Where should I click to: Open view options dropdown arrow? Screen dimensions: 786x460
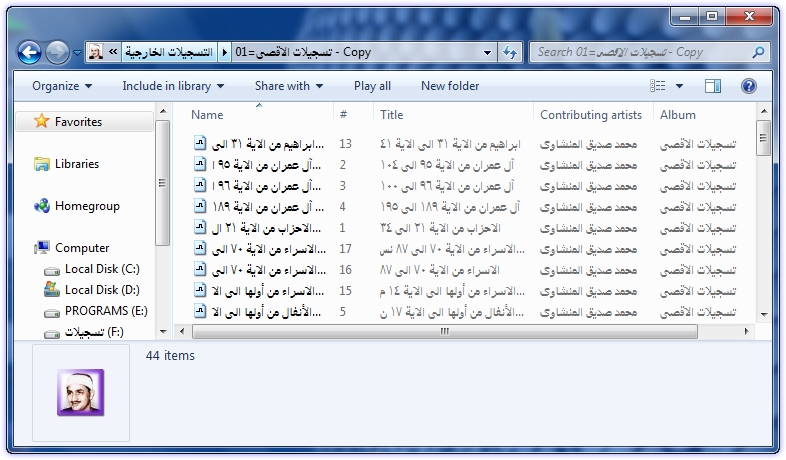[x=680, y=86]
